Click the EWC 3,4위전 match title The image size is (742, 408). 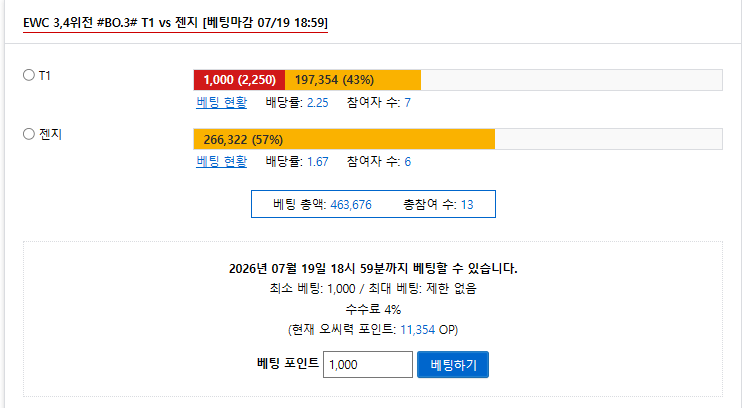point(175,23)
